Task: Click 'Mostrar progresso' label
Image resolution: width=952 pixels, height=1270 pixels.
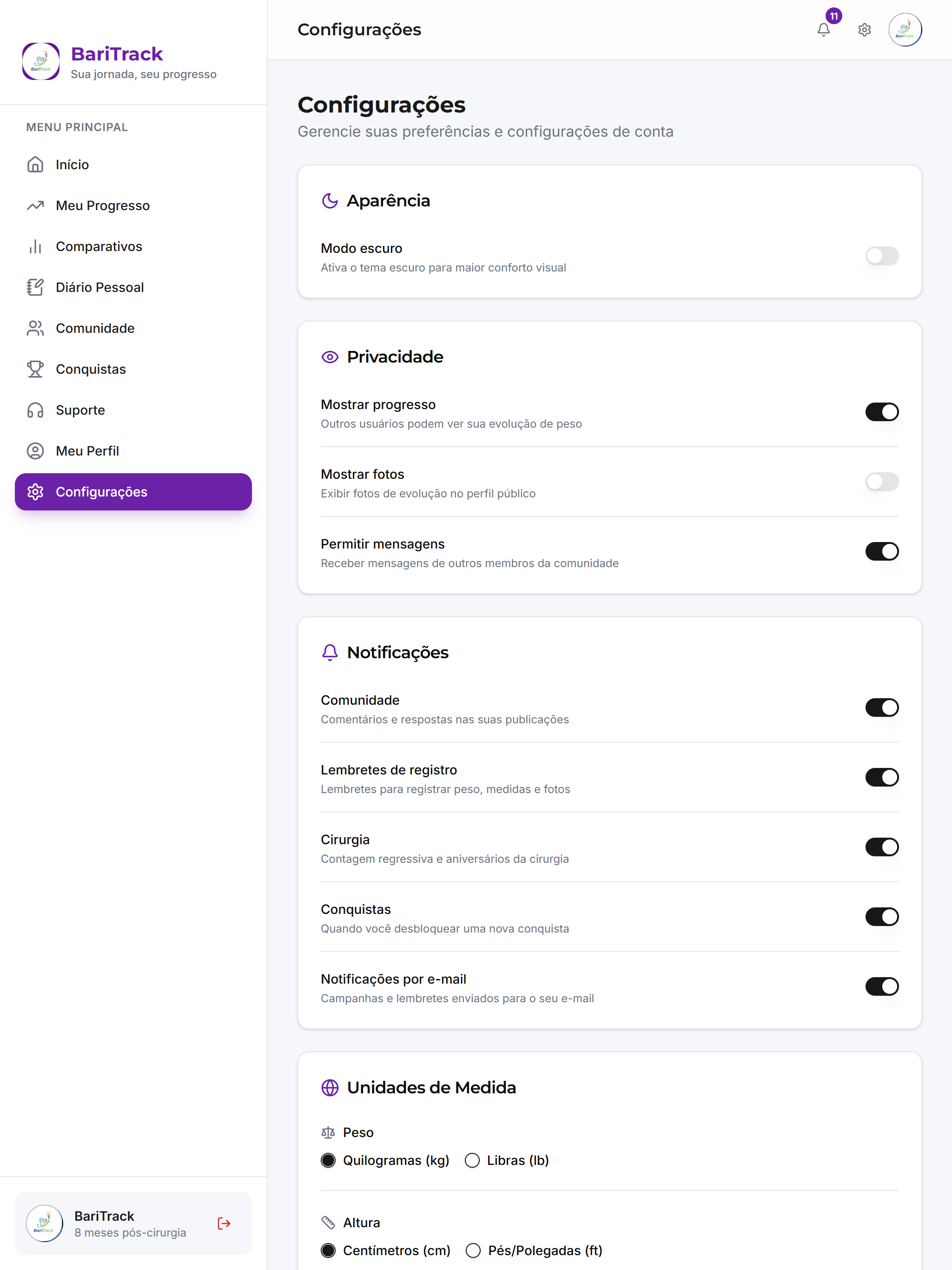Action: (378, 405)
